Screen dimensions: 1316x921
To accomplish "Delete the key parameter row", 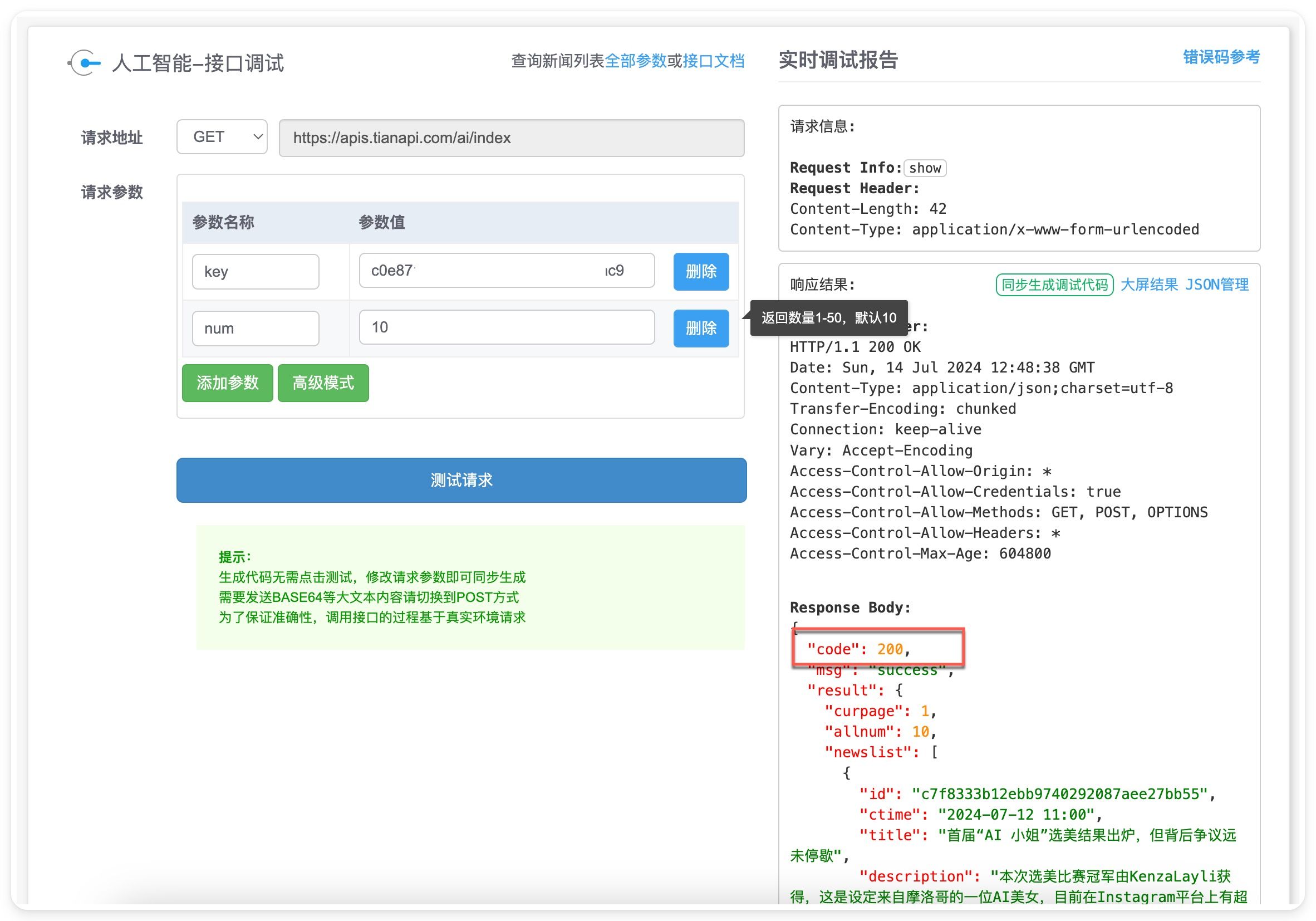I will pyautogui.click(x=700, y=272).
